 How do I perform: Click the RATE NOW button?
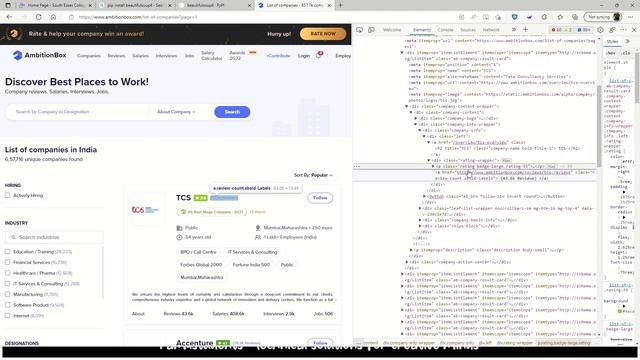pyautogui.click(x=323, y=34)
